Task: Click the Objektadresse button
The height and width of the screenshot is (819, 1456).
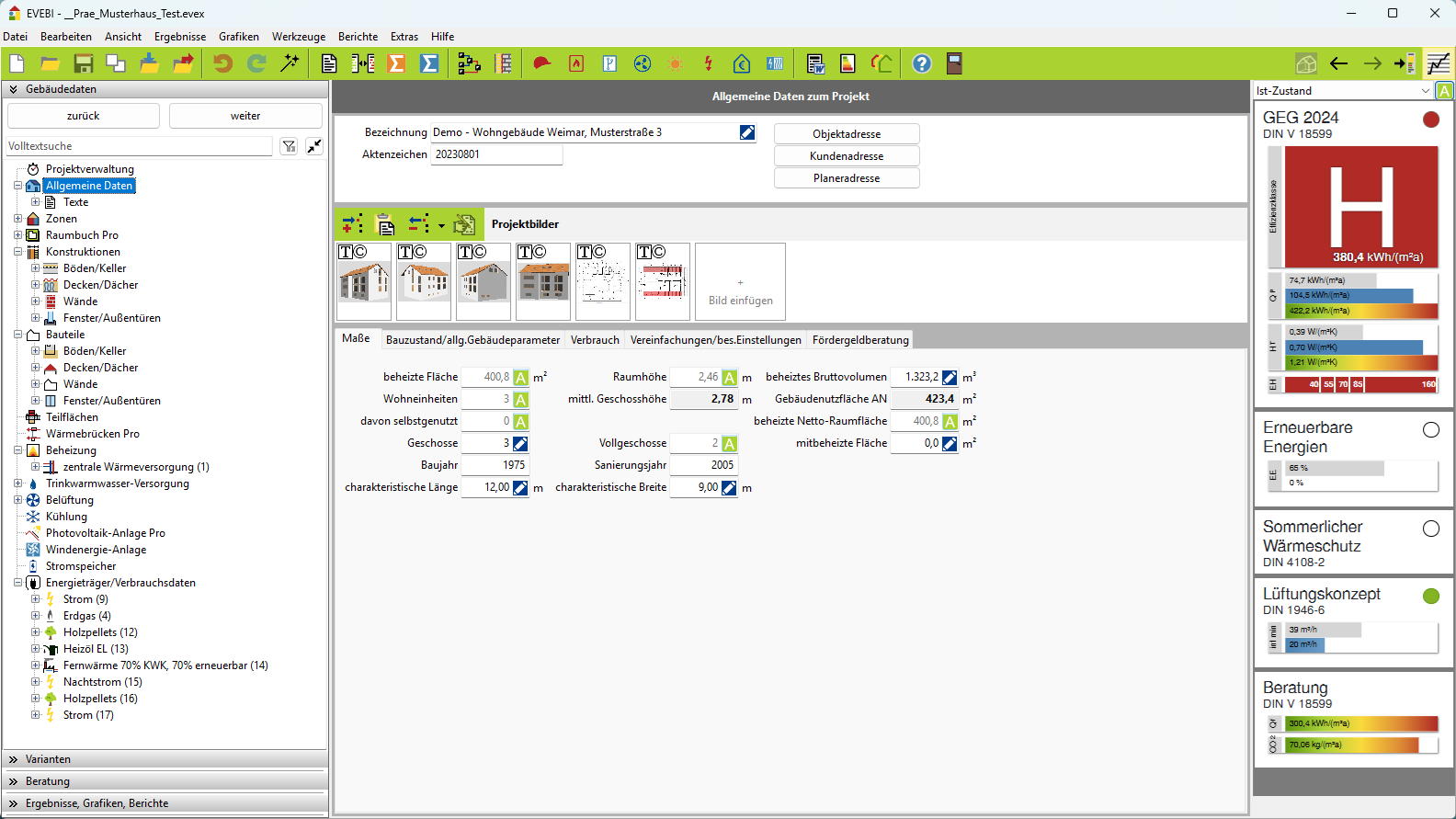Action: tap(847, 134)
